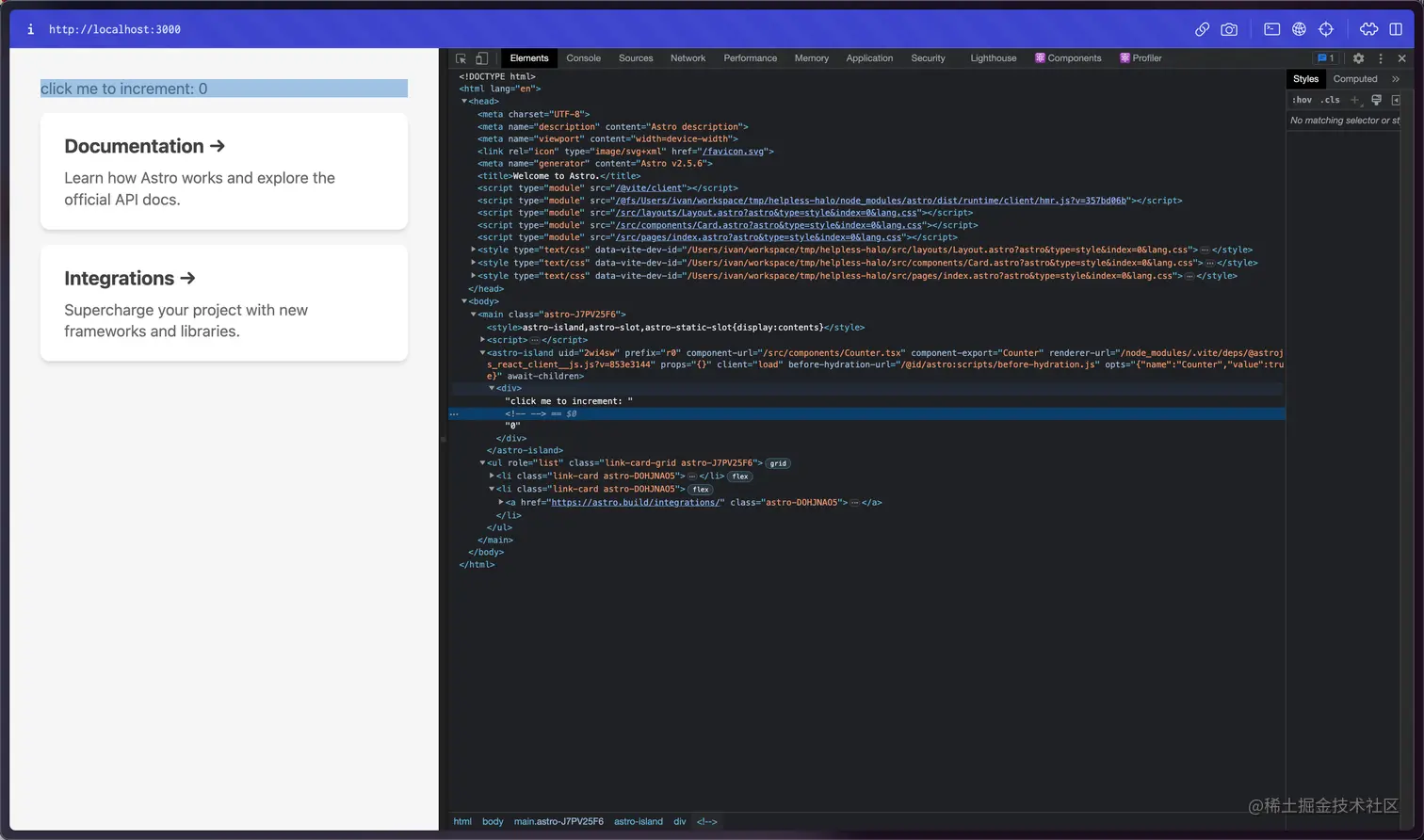
Task: Open the Memory tab
Action: pos(811,58)
